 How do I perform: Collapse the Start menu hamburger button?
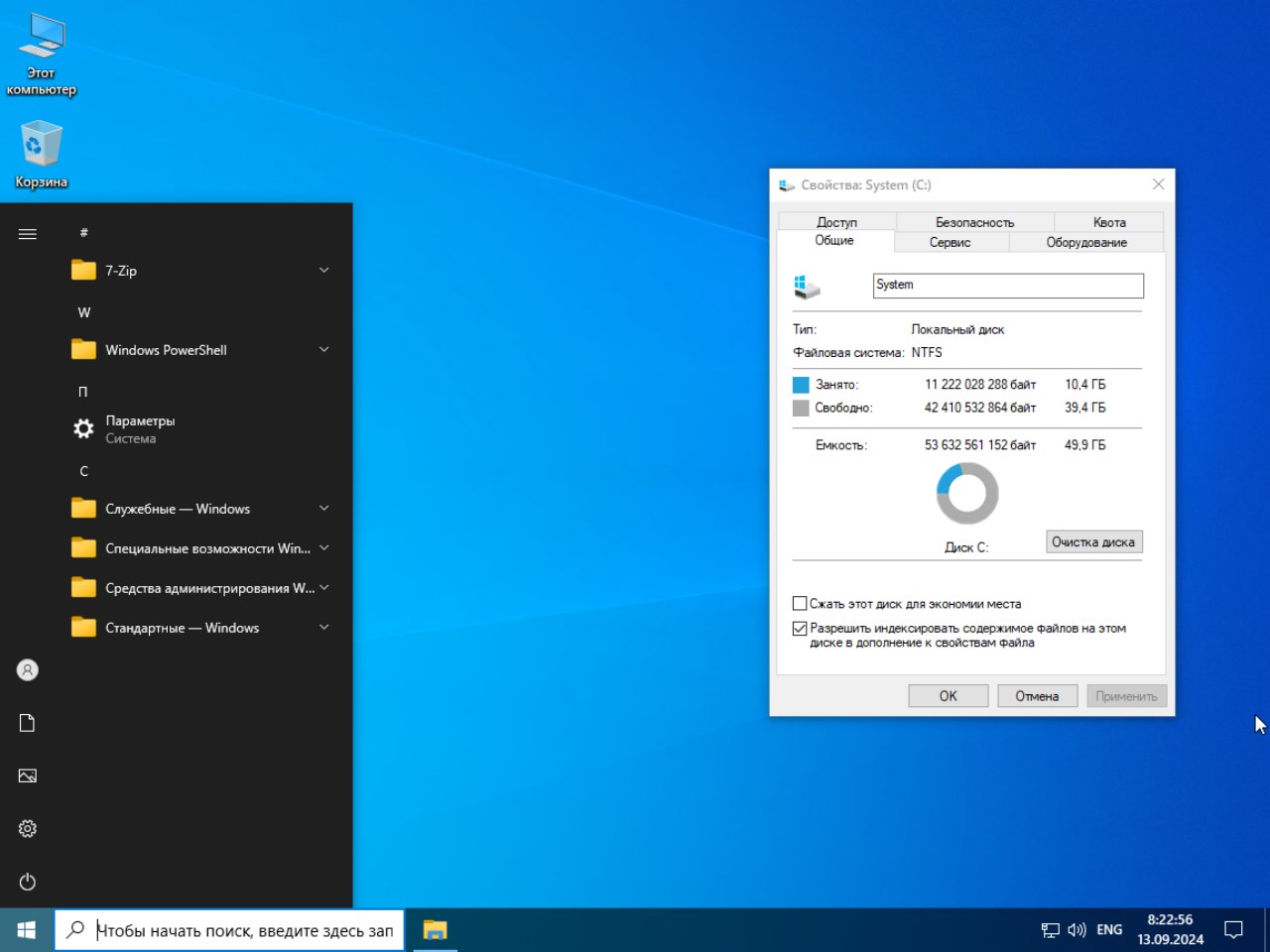point(28,234)
